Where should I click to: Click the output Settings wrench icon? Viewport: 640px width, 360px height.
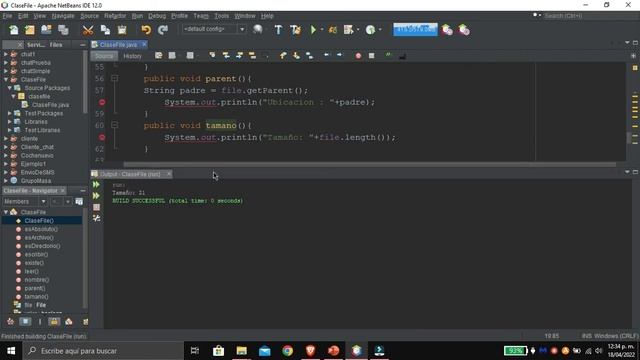click(96, 218)
